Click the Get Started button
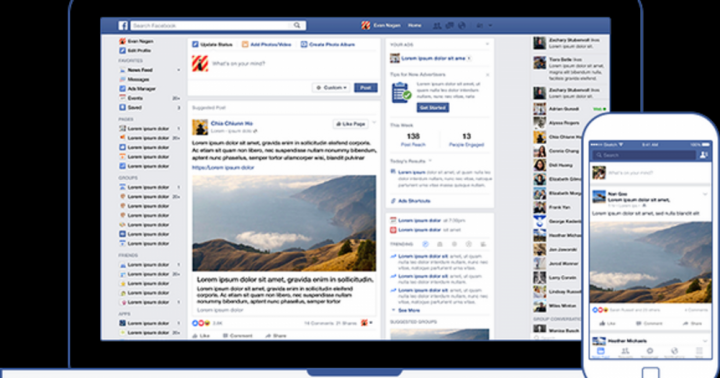This screenshot has height=378, width=720. 433,107
